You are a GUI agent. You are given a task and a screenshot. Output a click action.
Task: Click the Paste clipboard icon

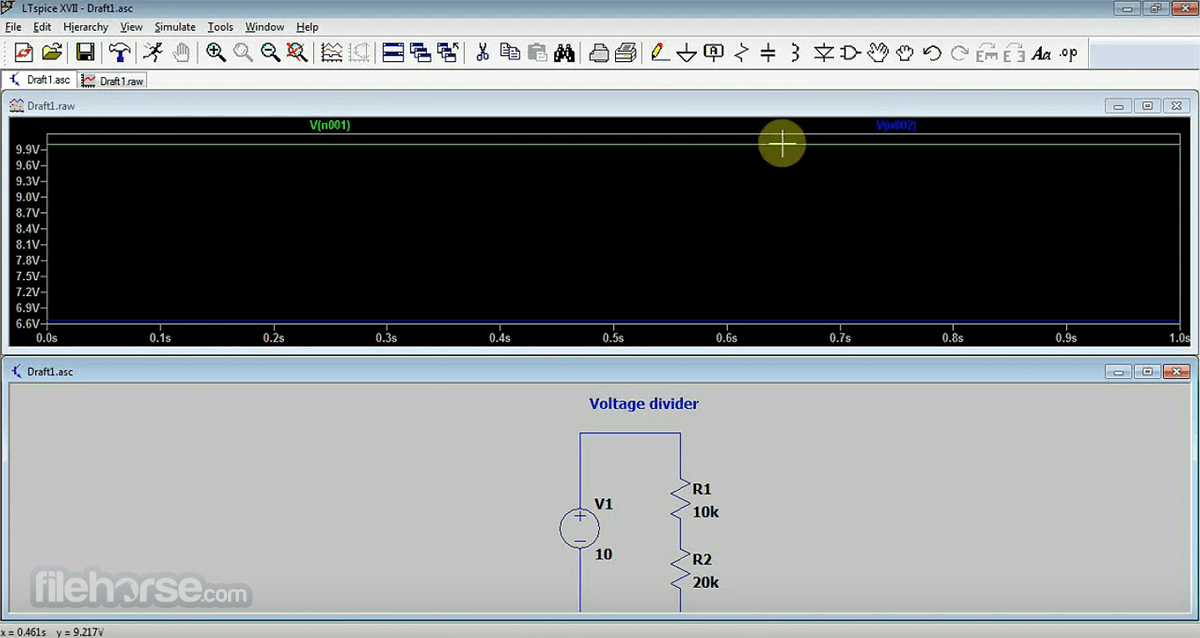[537, 53]
